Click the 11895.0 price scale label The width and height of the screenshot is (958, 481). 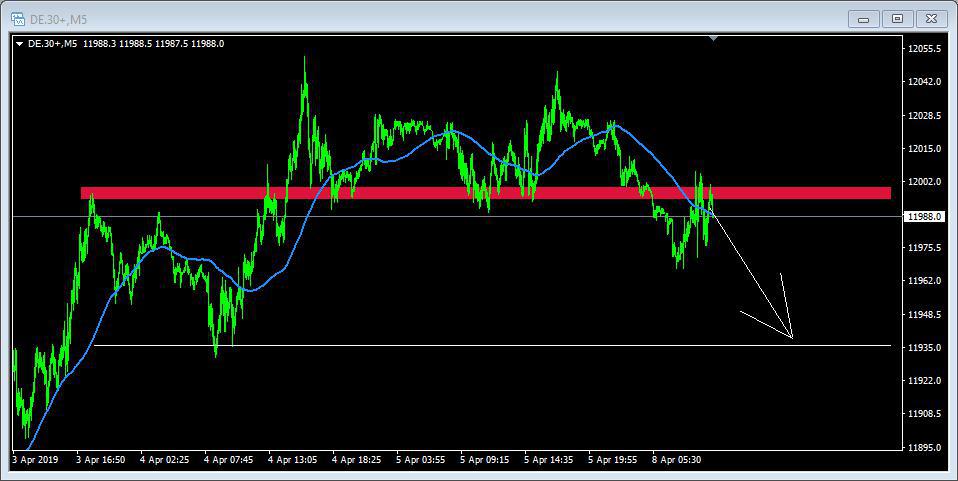tap(925, 447)
